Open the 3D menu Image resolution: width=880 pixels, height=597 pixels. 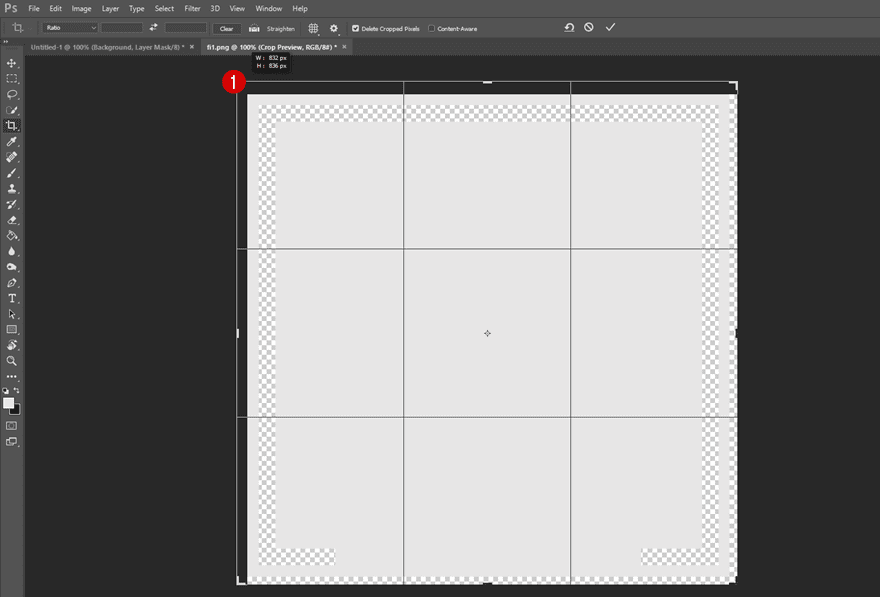coord(215,8)
